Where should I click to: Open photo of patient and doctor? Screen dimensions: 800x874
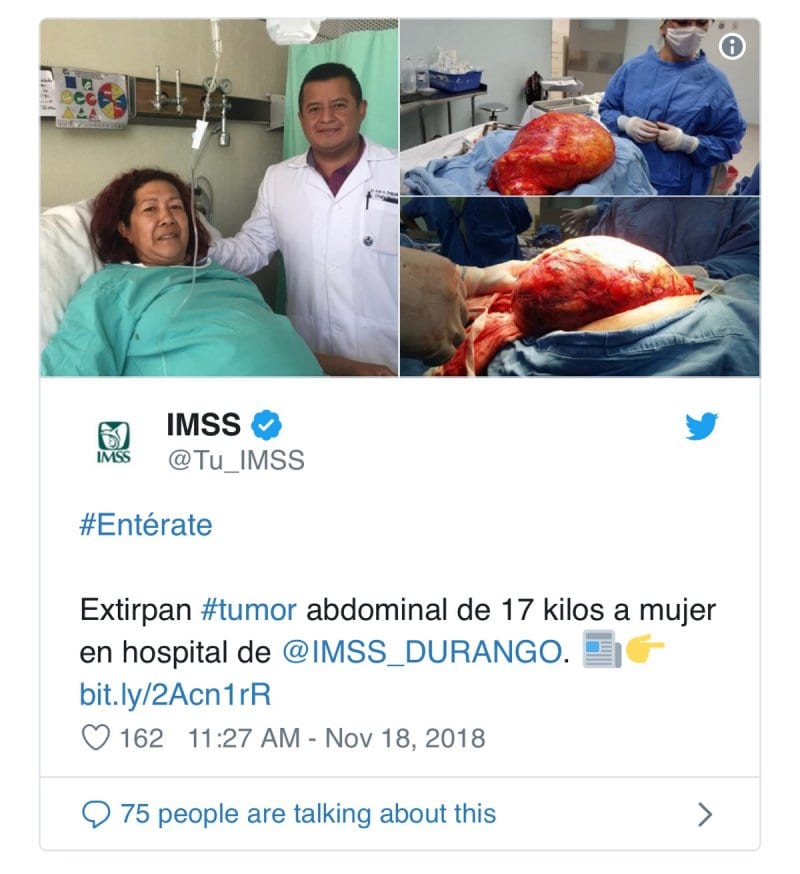coord(219,197)
